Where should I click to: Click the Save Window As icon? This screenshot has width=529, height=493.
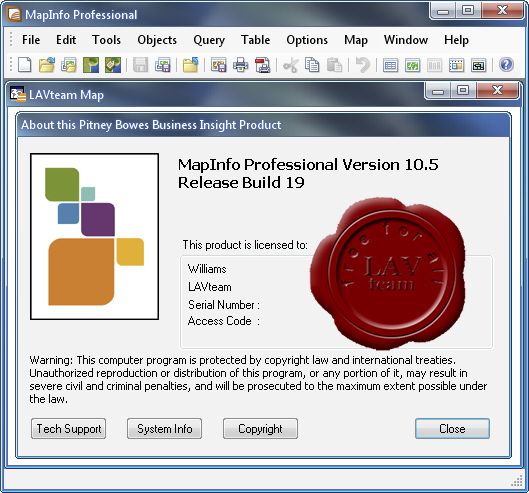(219, 64)
